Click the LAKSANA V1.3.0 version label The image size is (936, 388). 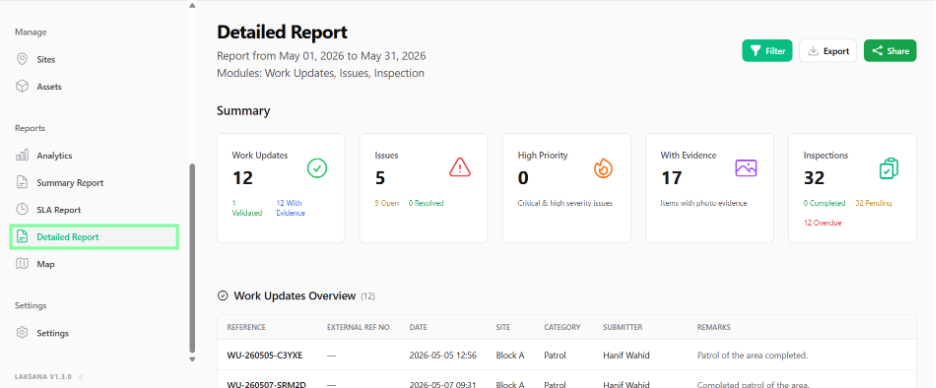[x=43, y=377]
